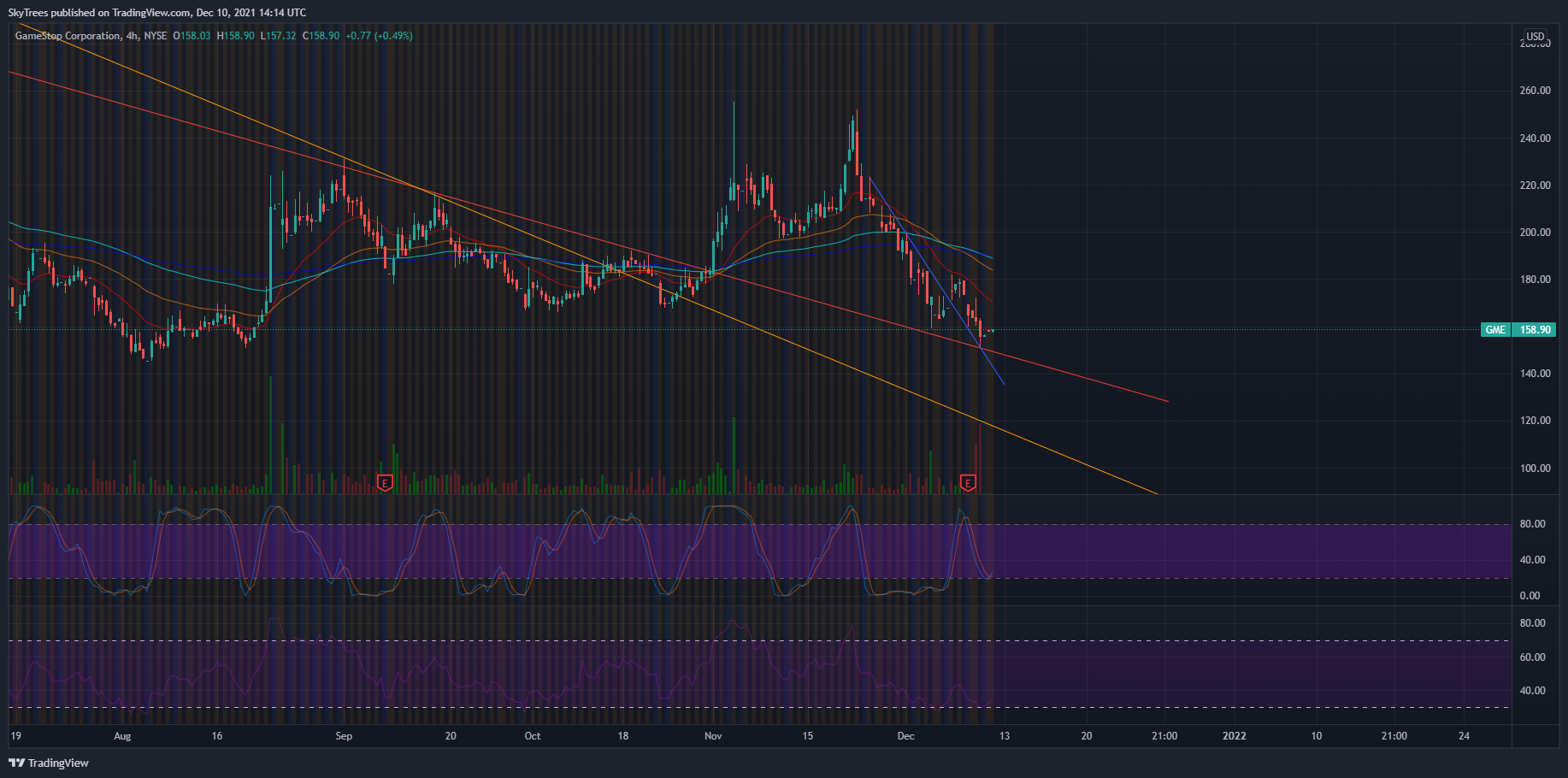This screenshot has height=778, width=1568.
Task: Click the GME symbol price tag
Action: (x=1495, y=330)
